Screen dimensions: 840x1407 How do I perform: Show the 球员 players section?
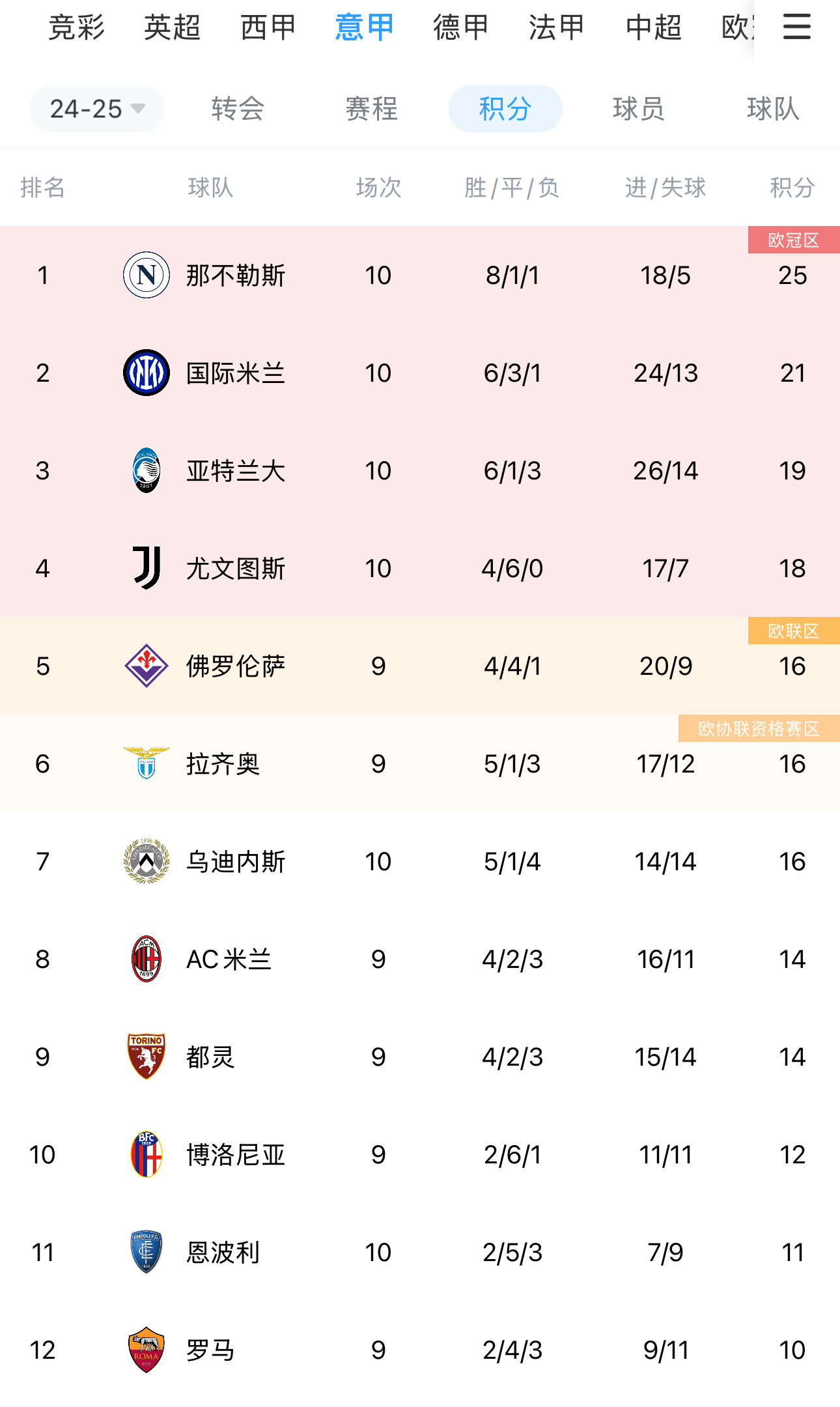click(x=638, y=109)
